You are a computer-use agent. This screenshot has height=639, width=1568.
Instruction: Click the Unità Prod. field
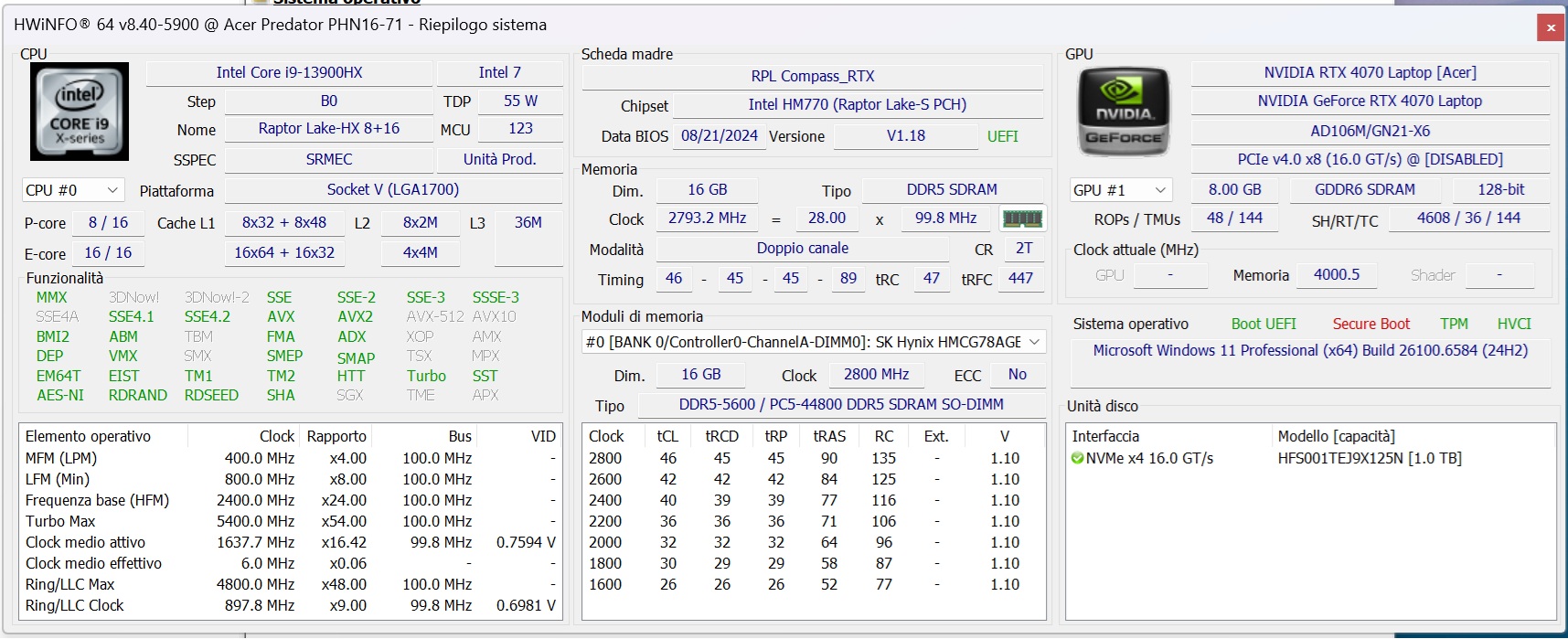click(499, 160)
